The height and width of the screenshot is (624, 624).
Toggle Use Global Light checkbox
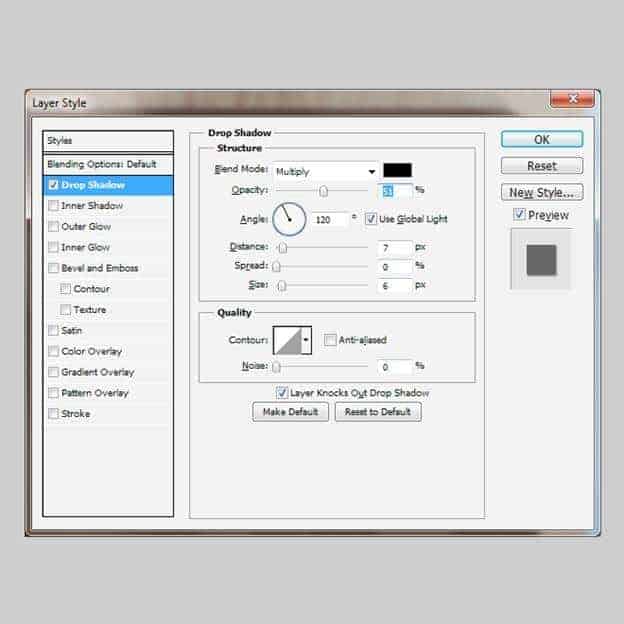pos(371,219)
